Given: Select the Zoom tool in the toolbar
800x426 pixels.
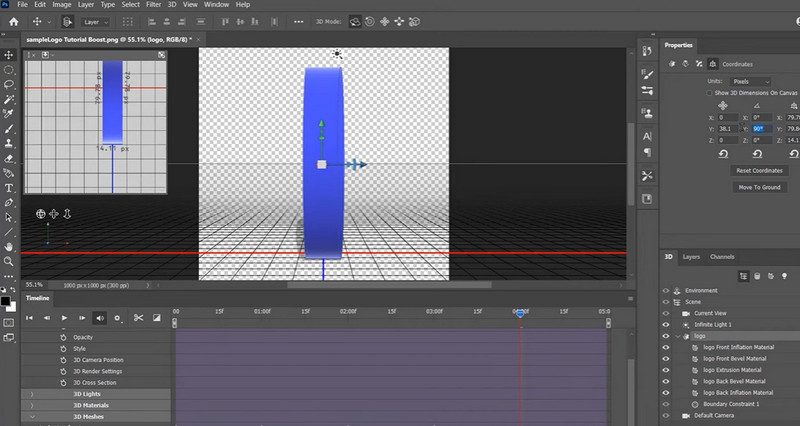Looking at the screenshot, I should [x=9, y=261].
